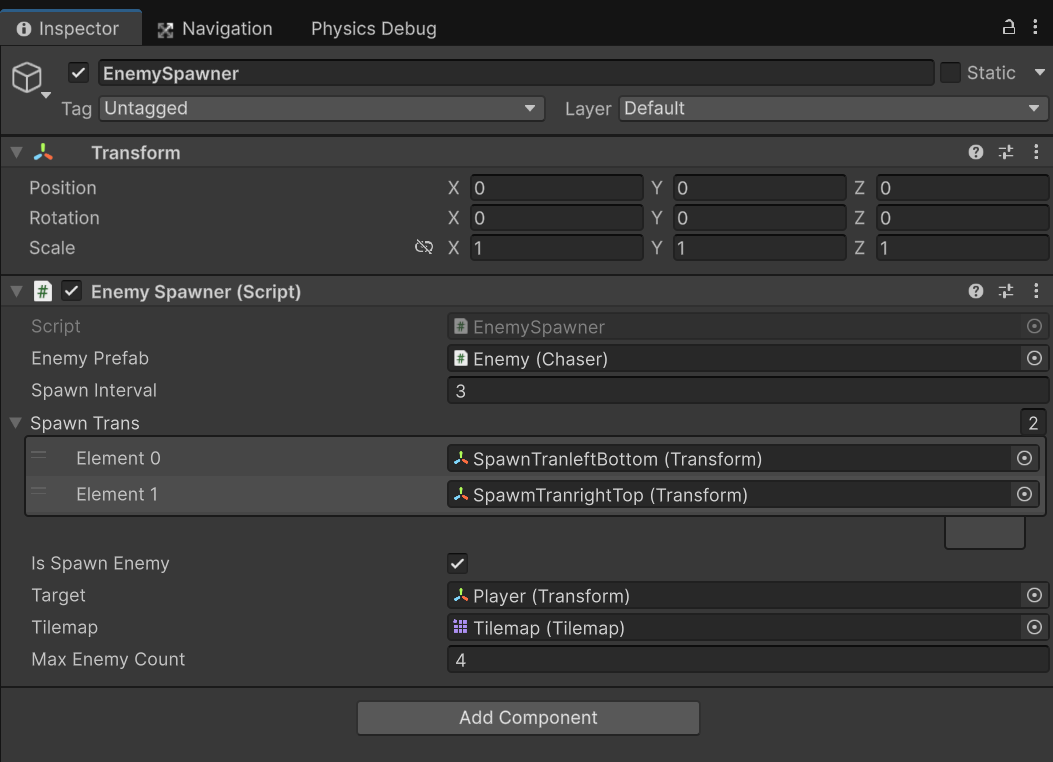Open the Layer dropdown showing Default

(x=833, y=108)
